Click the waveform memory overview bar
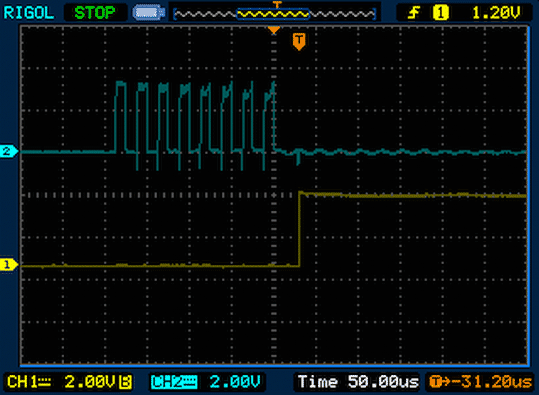 click(275, 14)
